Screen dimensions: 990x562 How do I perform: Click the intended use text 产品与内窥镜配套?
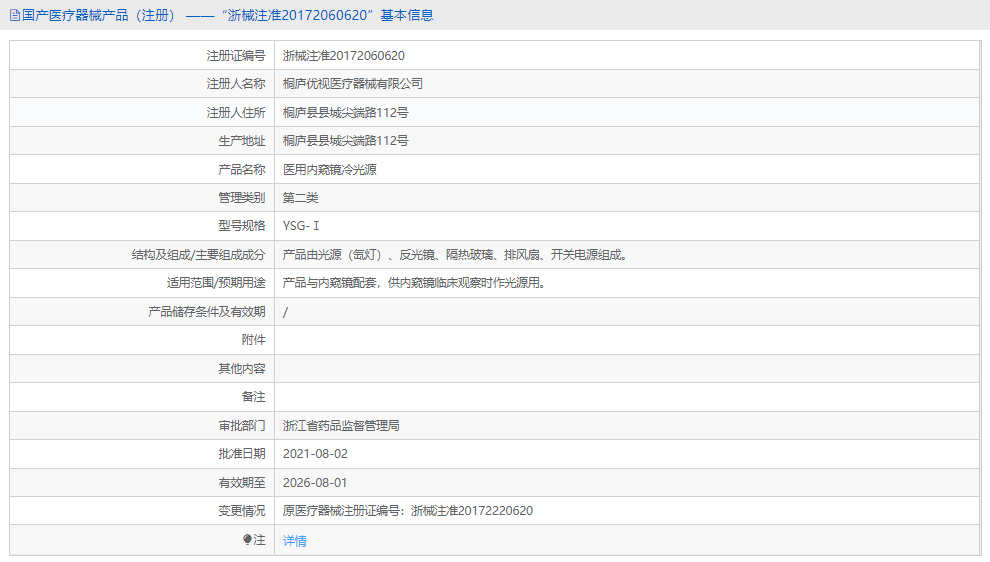[x=414, y=282]
